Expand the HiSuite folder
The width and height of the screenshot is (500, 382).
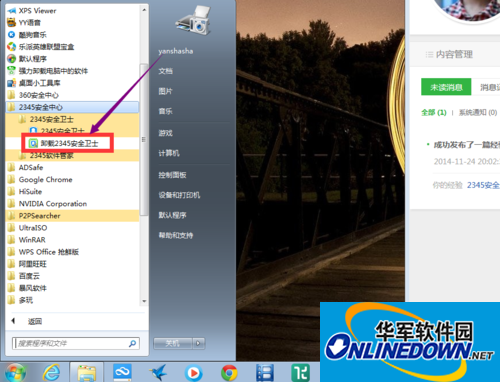[x=72, y=191]
